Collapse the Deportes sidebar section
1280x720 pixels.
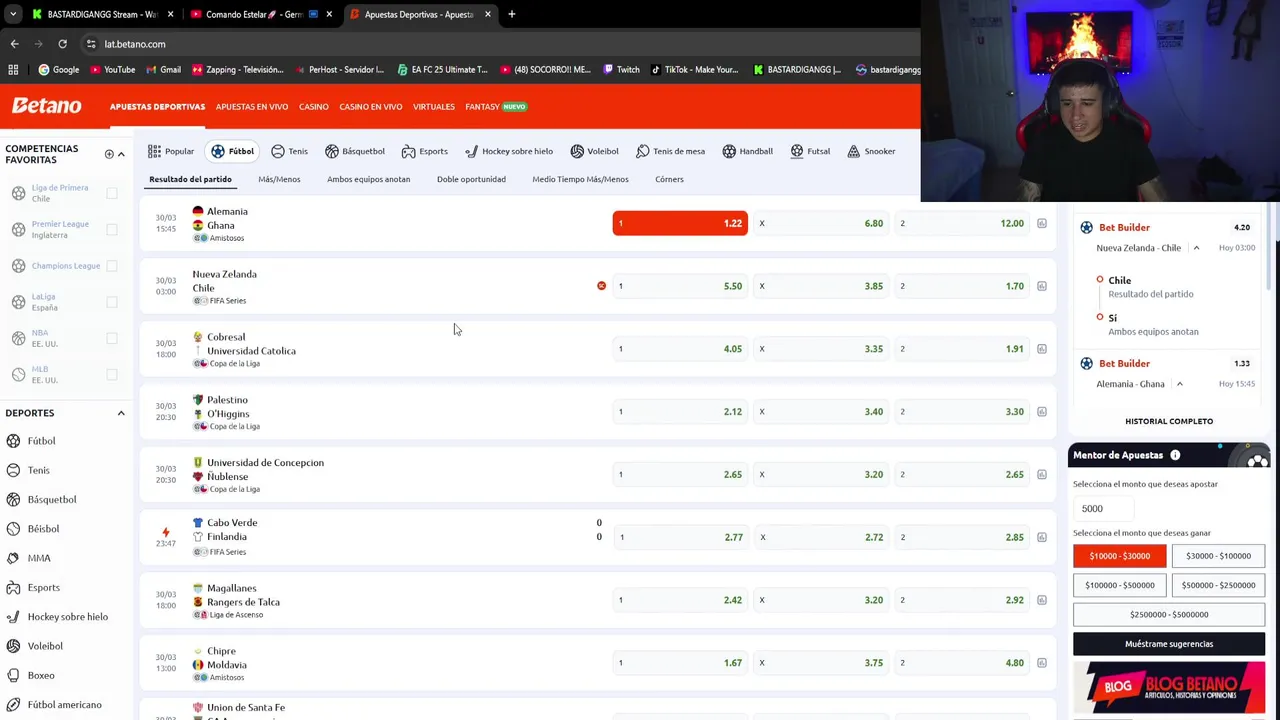(121, 413)
